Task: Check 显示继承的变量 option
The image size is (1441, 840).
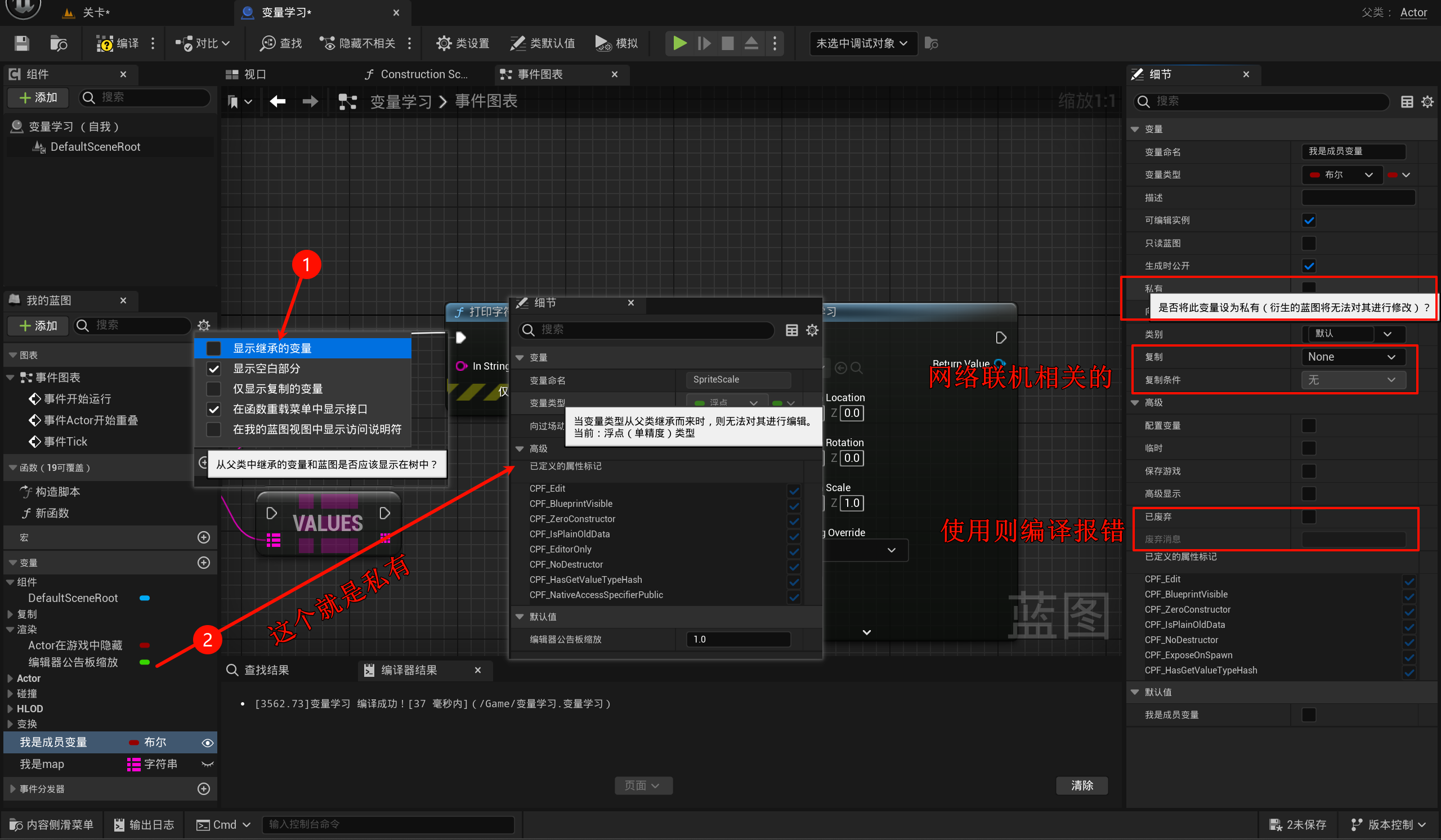Action: [x=213, y=348]
